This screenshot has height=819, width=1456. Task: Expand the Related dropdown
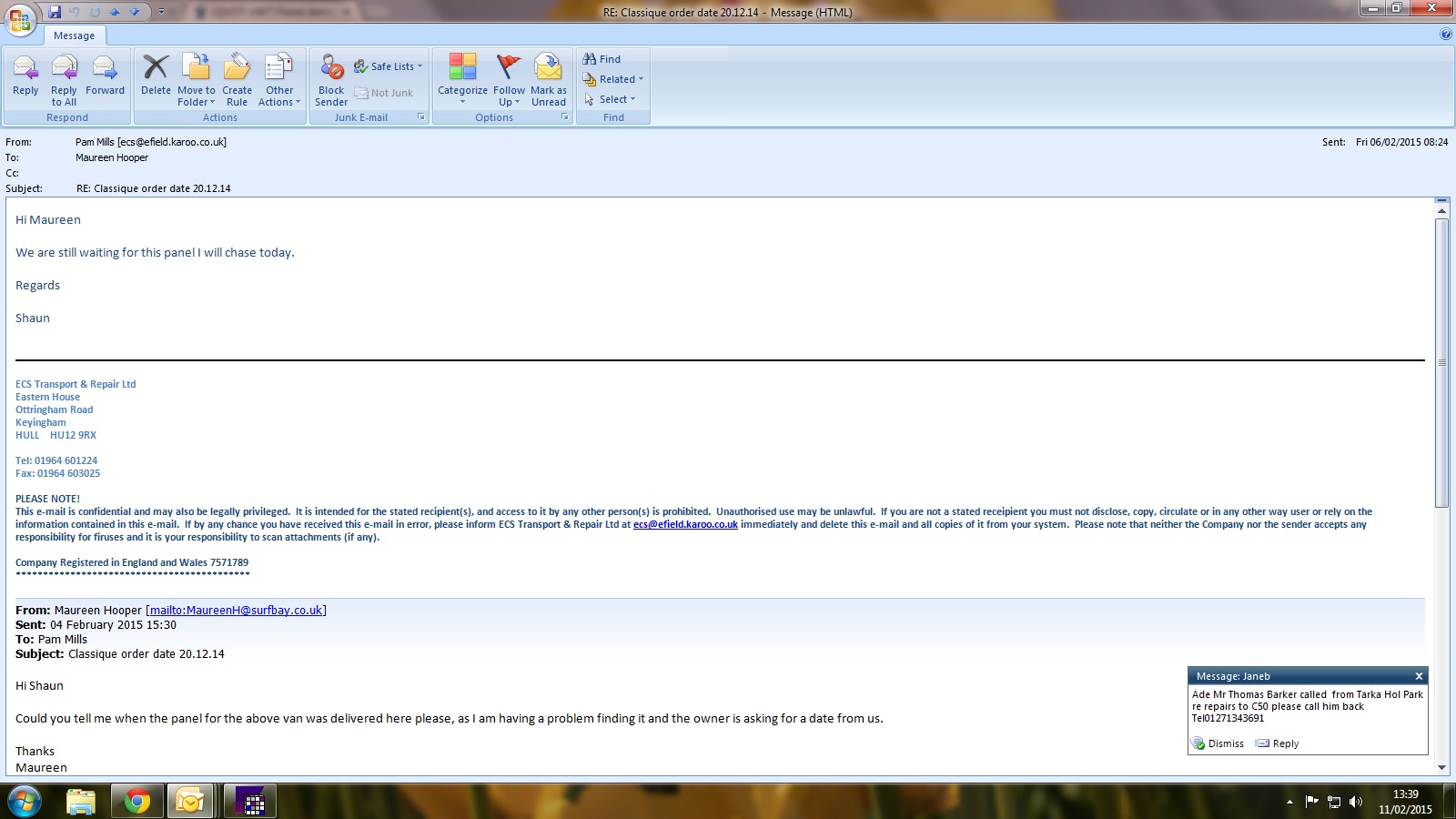(613, 79)
